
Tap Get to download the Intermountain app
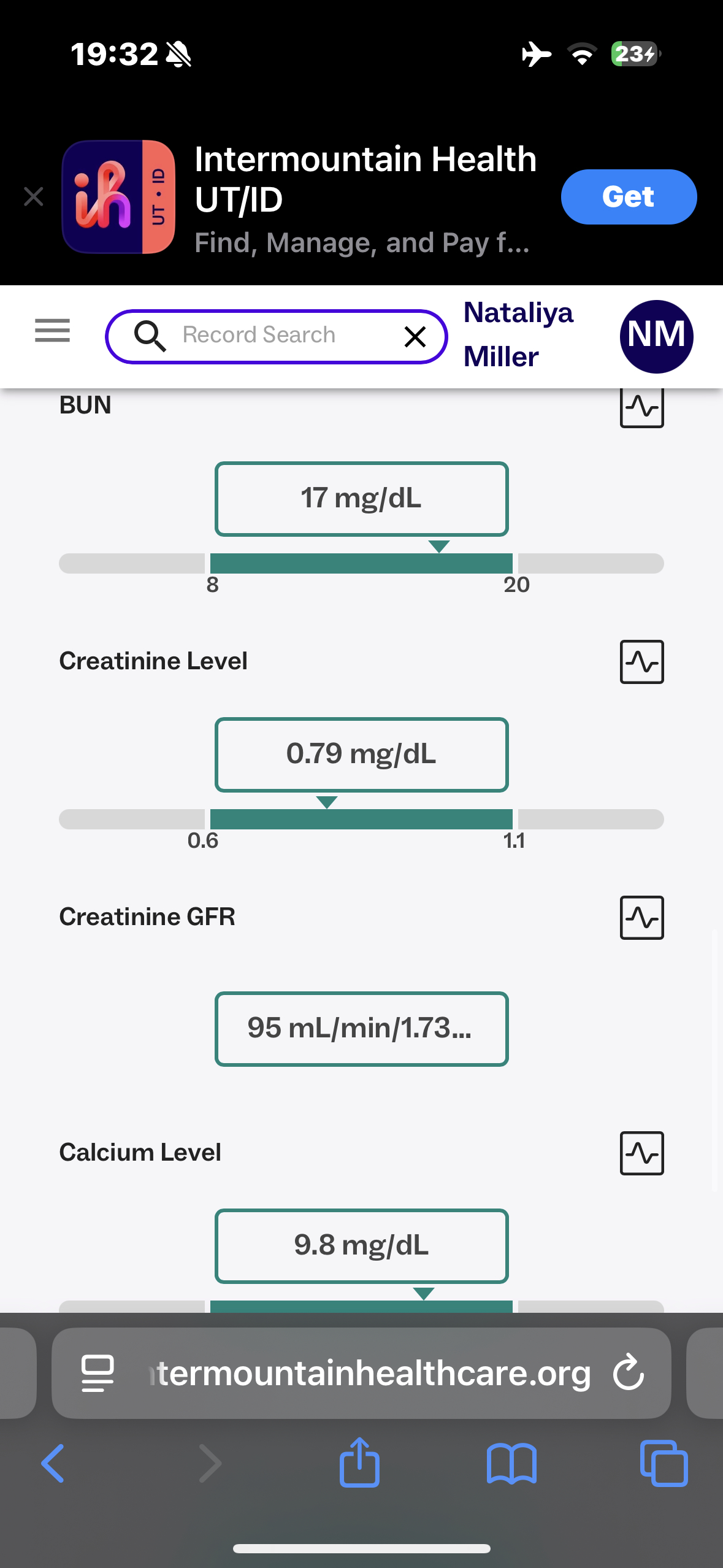click(x=629, y=197)
